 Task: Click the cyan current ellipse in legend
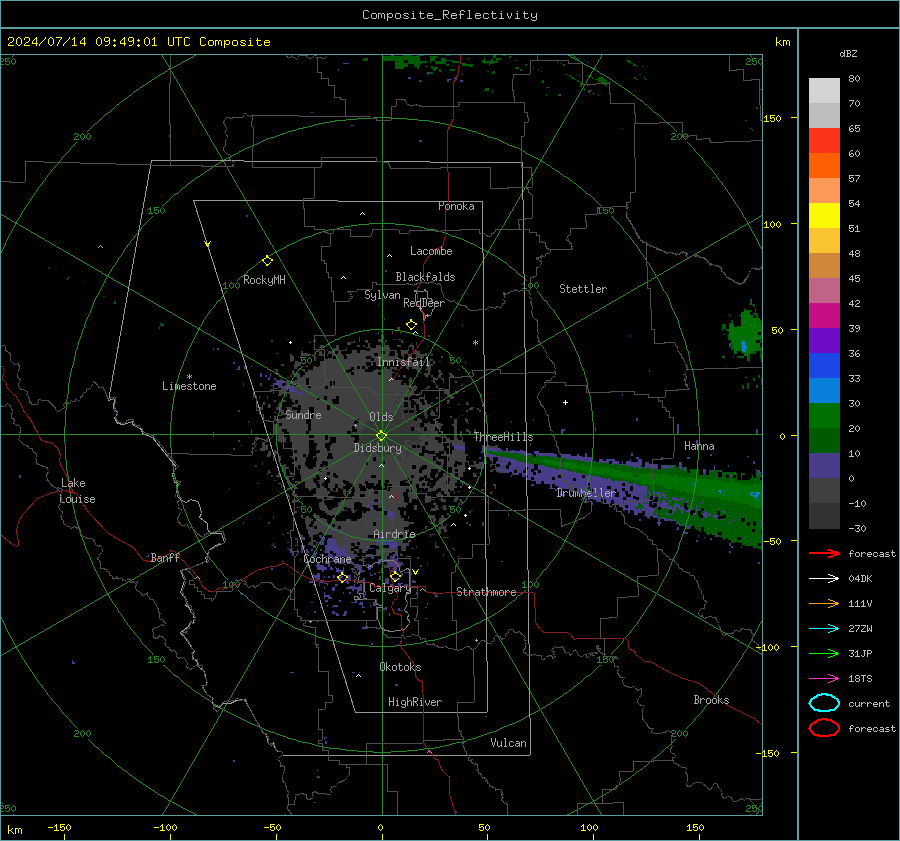[824, 703]
